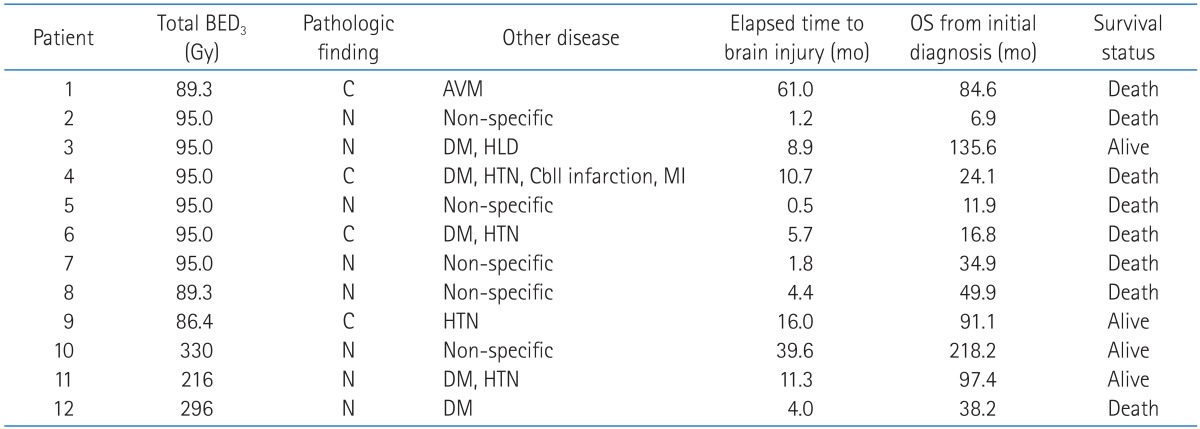1200x429 pixels.
Task: Select 'Elapsed time to brain injury' header
Action: pos(800,38)
